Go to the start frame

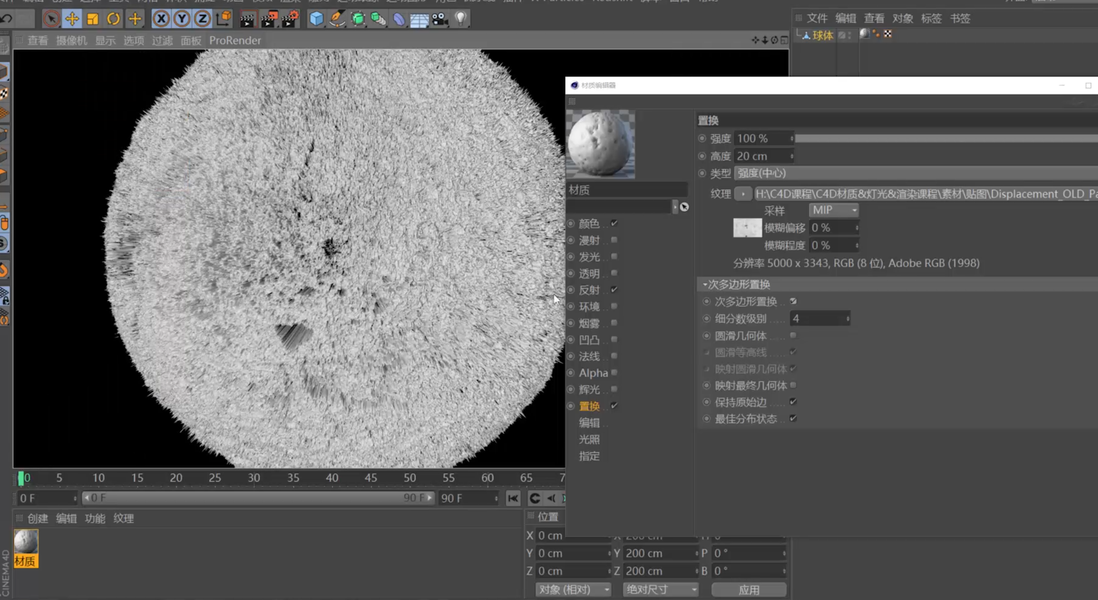pyautogui.click(x=513, y=498)
